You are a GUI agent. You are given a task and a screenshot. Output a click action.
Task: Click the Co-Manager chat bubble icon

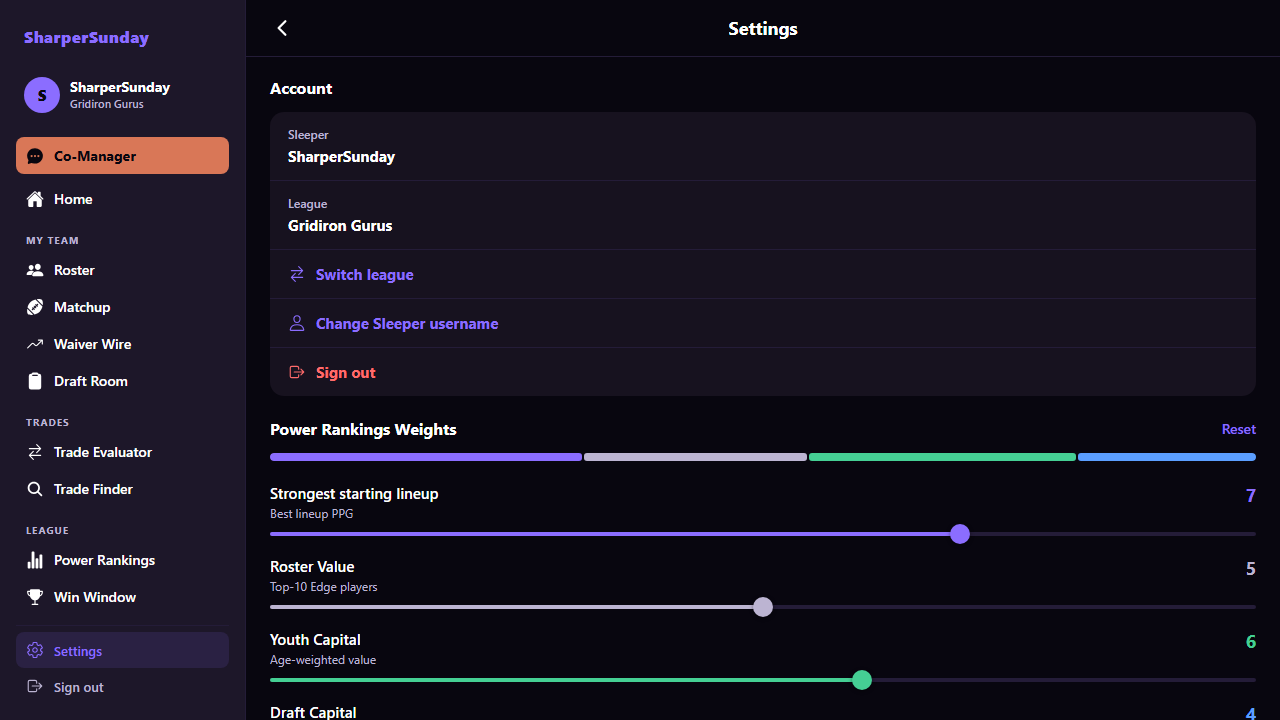point(35,156)
